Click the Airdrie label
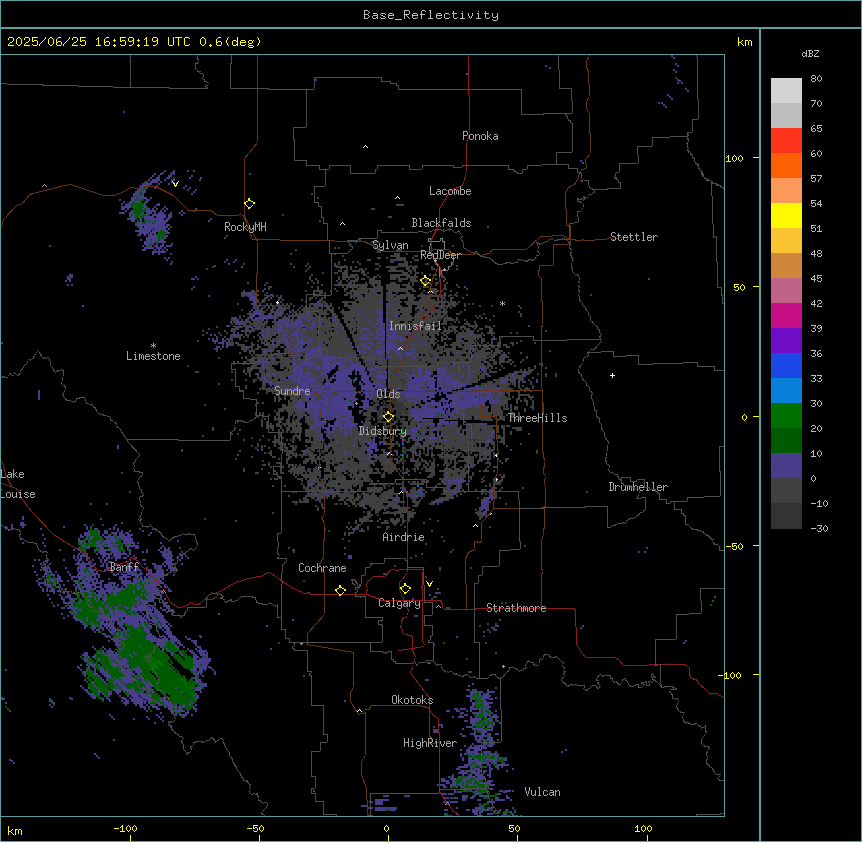 click(x=404, y=537)
